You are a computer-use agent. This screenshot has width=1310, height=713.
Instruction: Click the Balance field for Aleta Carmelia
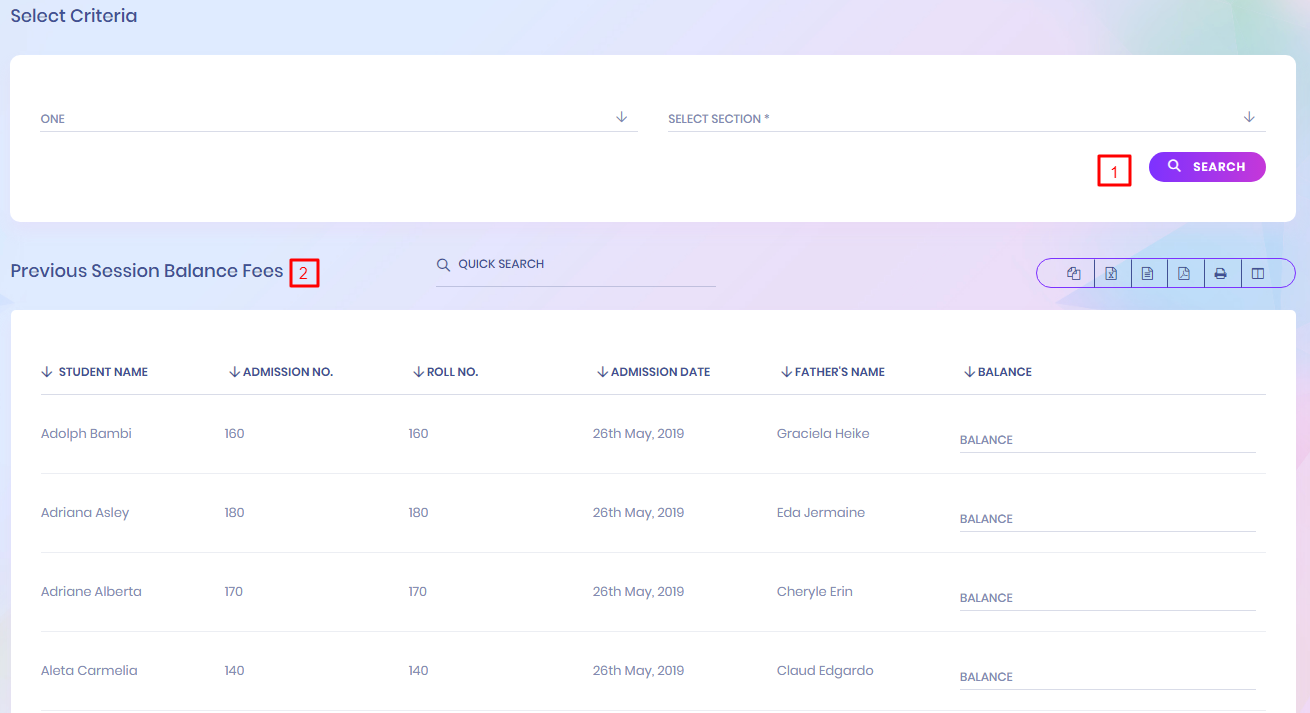tap(1107, 677)
